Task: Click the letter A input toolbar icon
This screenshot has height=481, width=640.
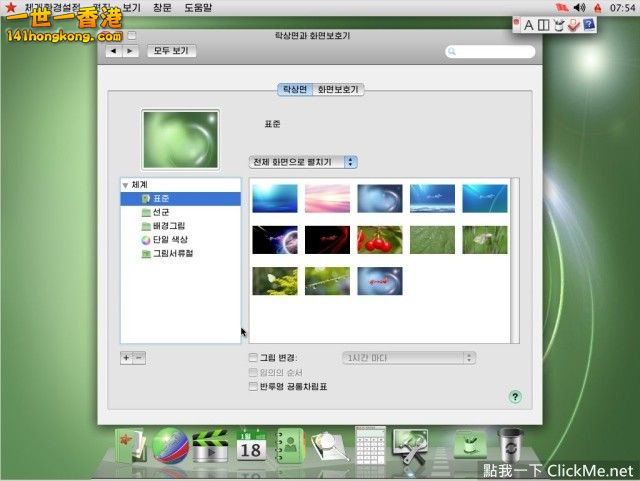Action: [529, 25]
